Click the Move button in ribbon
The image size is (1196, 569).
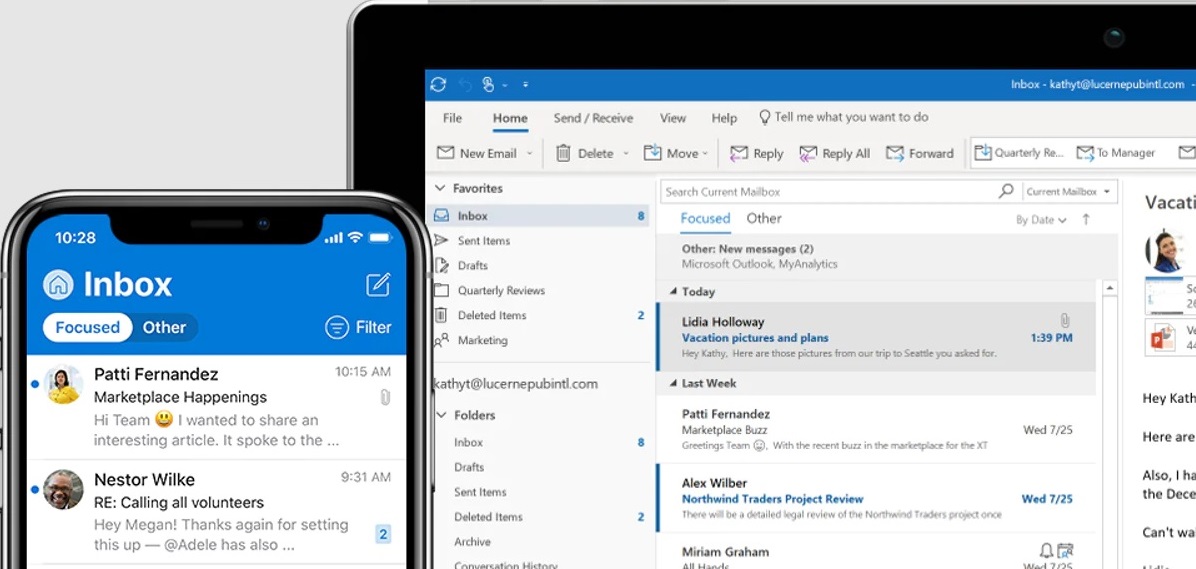click(x=671, y=153)
